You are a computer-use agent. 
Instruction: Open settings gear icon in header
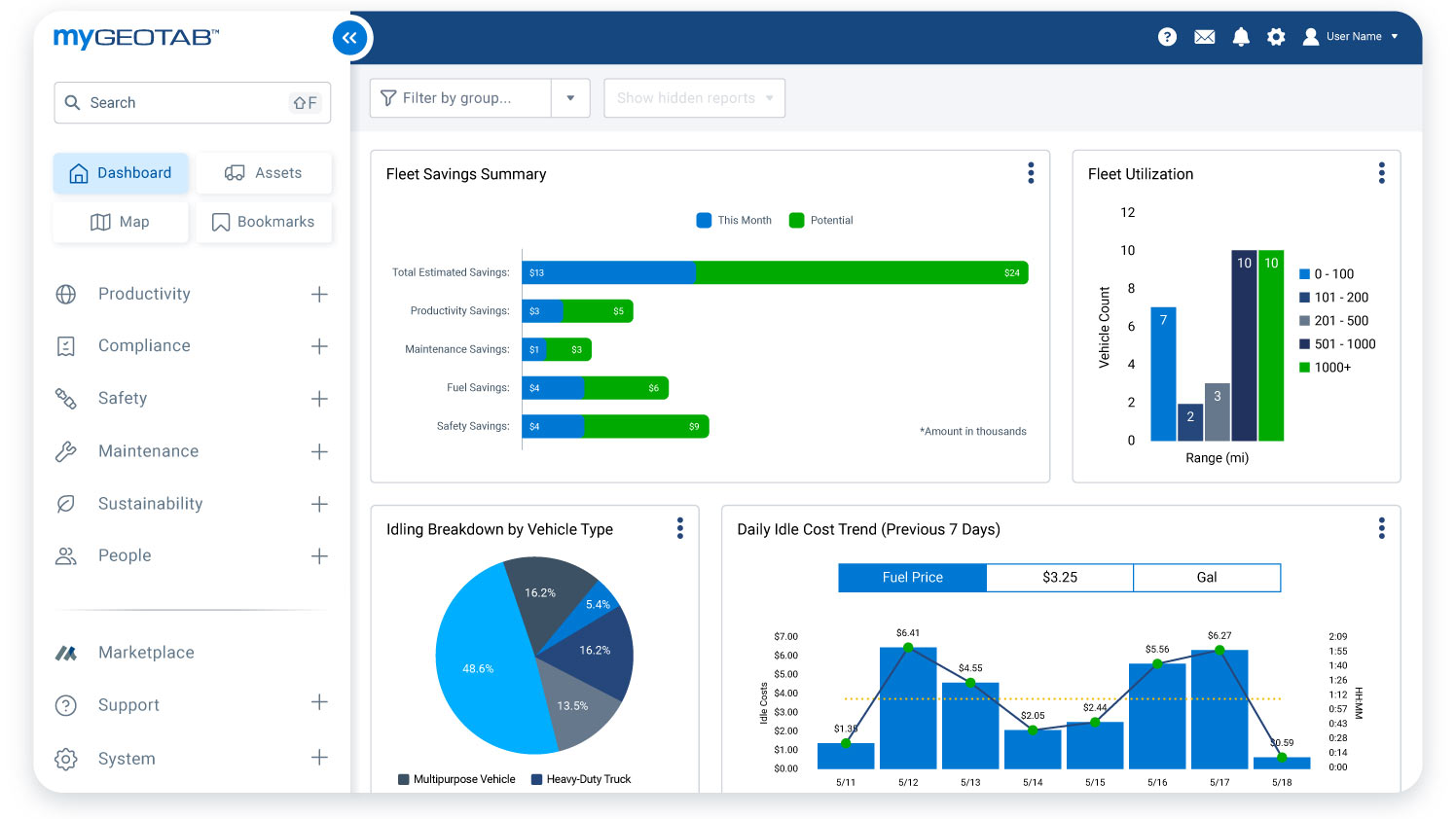pyautogui.click(x=1276, y=37)
